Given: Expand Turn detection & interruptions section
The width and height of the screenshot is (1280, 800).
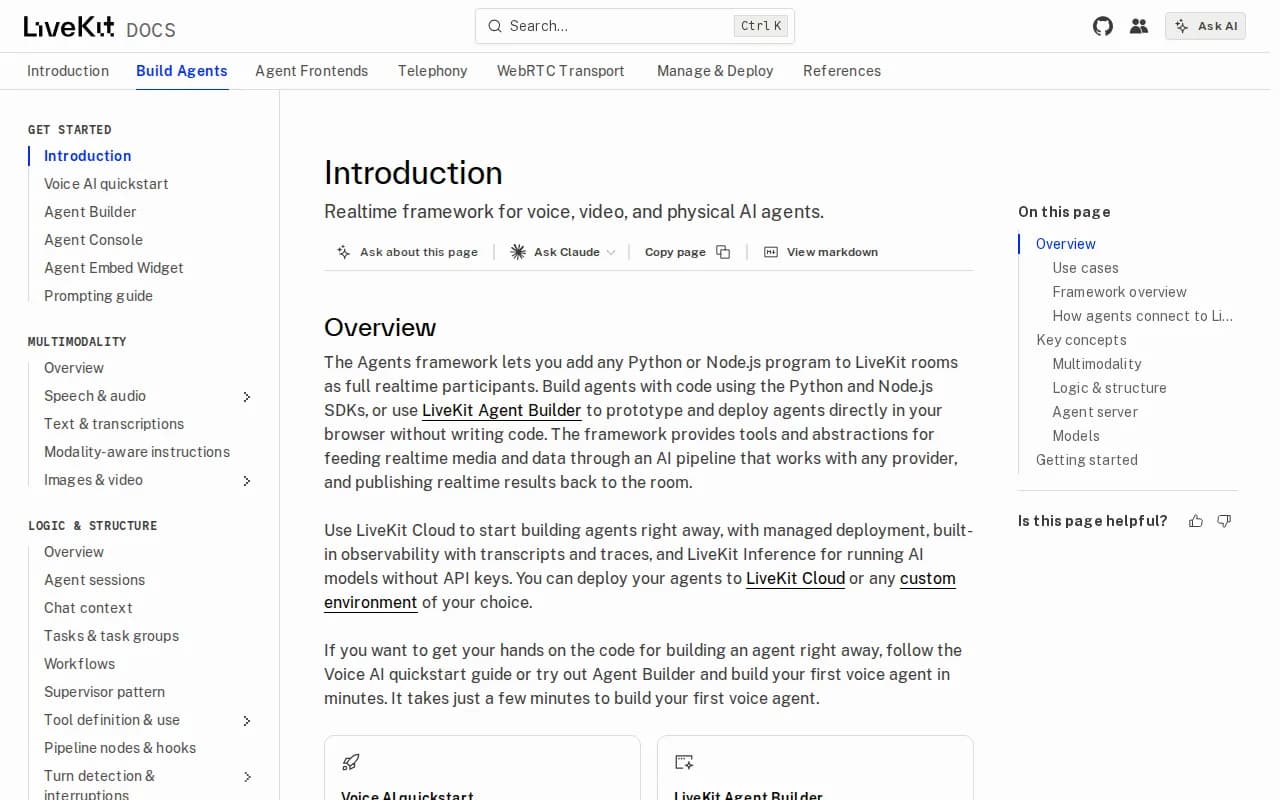Looking at the screenshot, I should (247, 777).
